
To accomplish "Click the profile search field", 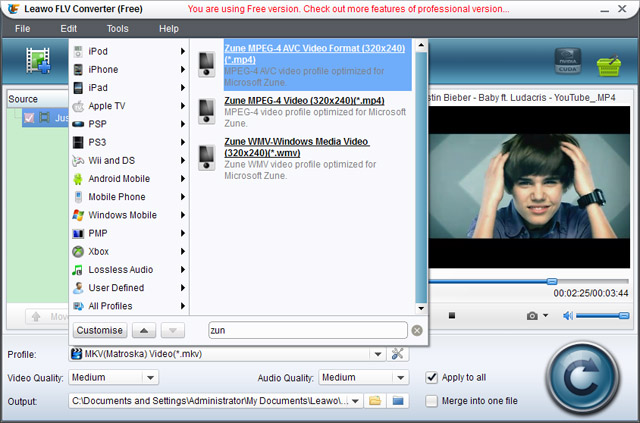I will [308, 330].
